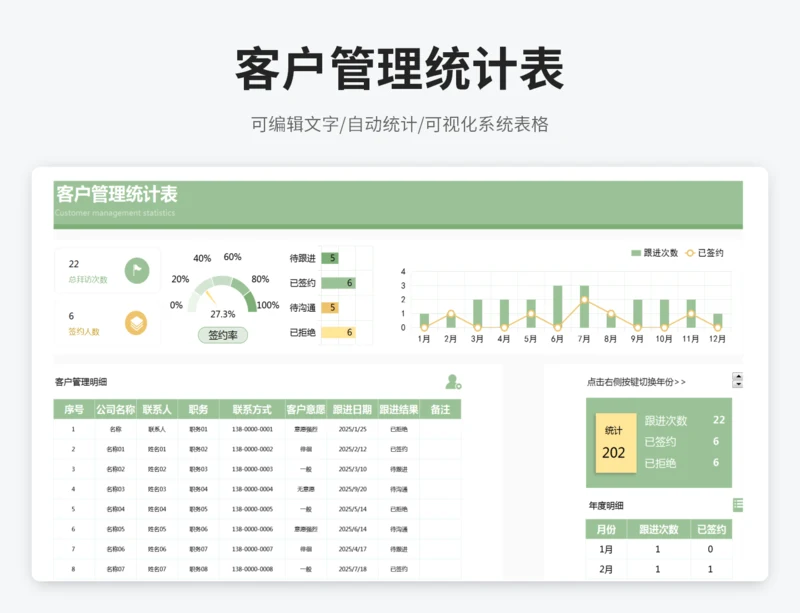Viewport: 800px width, 613px height.
Task: Select the date cell 2025/6/14
Action: (x=353, y=529)
